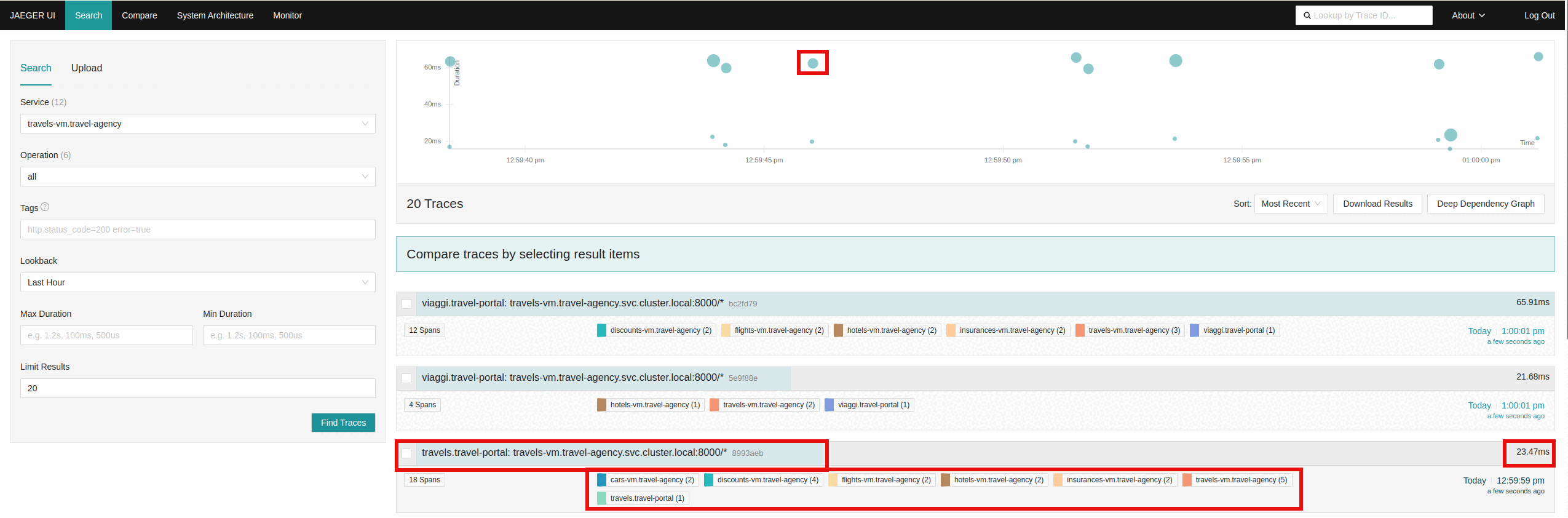Viewport: 1568px width, 518px height.
Task: Open trace 8993aeb title link
Action: (574, 452)
